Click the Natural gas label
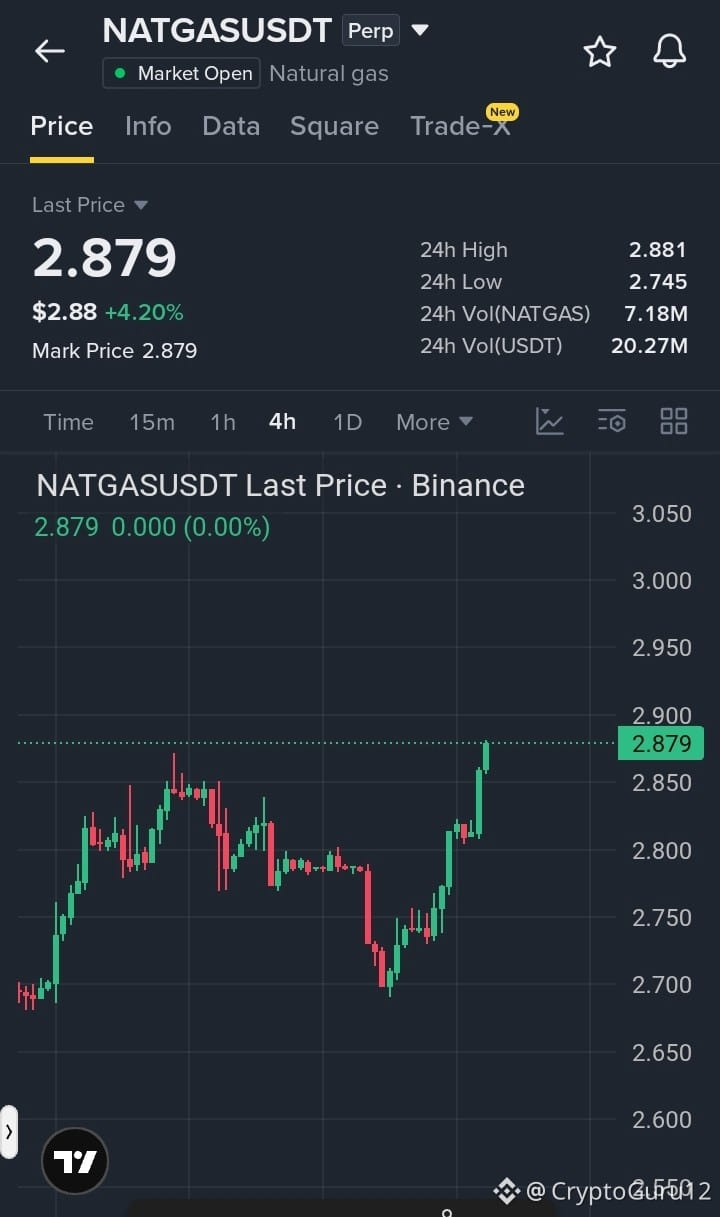This screenshot has width=720, height=1217. (329, 73)
